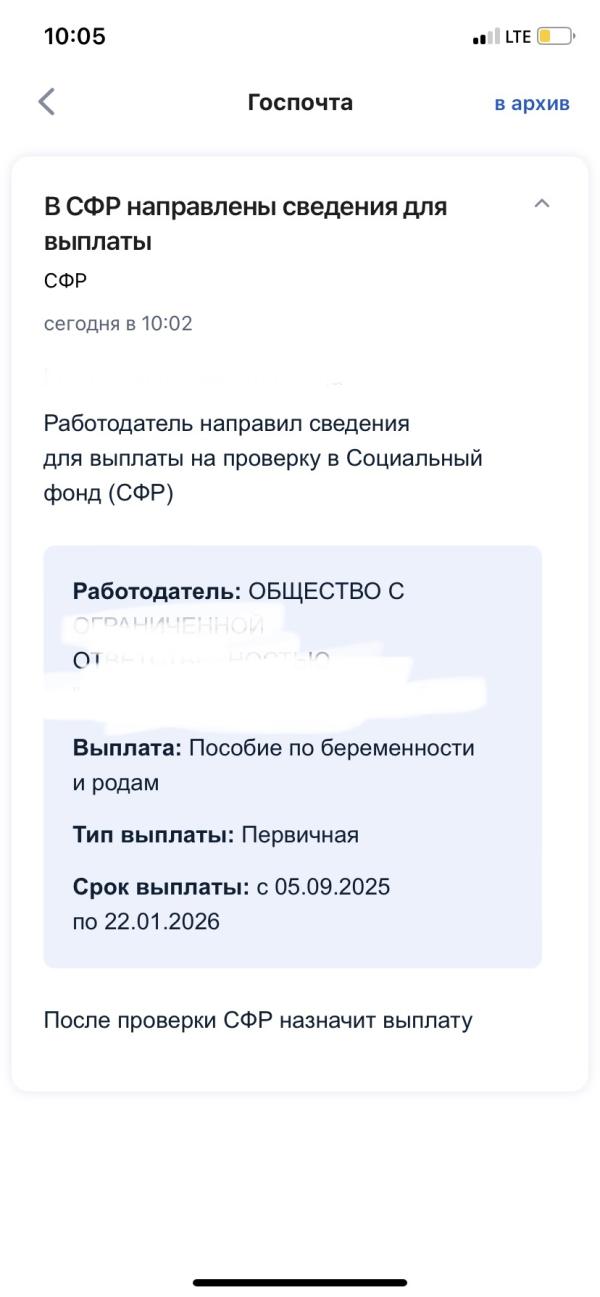Tap the back chevron arrow
Image resolution: width=600 pixels, height=1297 pixels.
tap(46, 102)
